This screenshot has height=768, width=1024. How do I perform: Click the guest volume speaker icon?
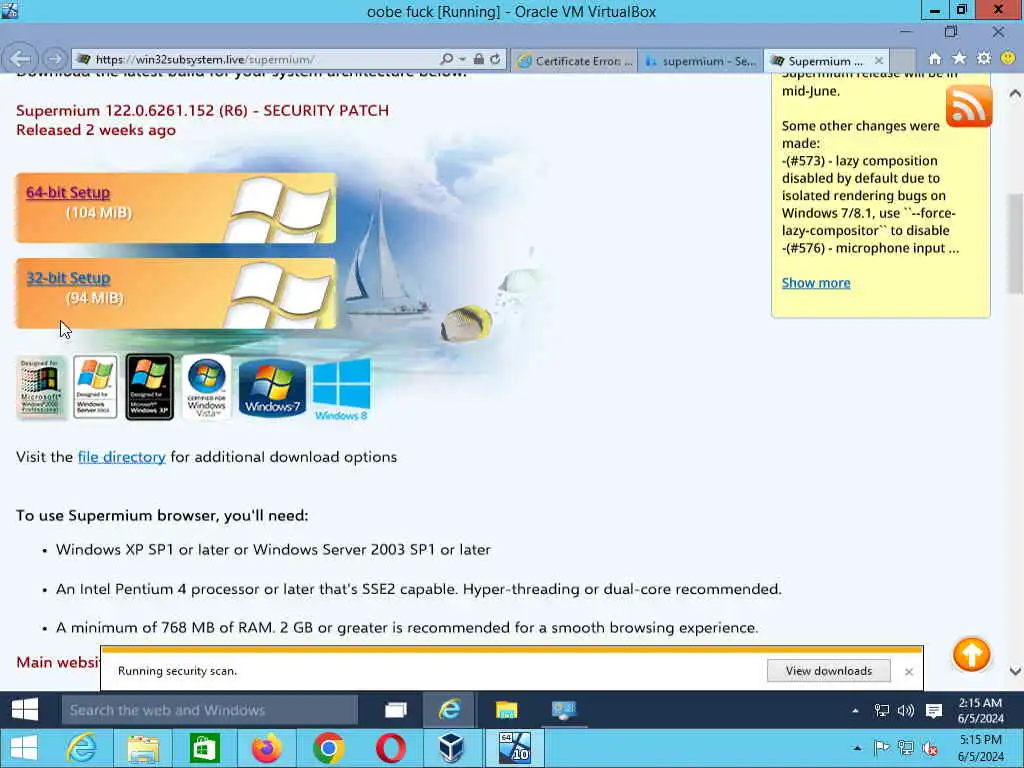(x=906, y=711)
